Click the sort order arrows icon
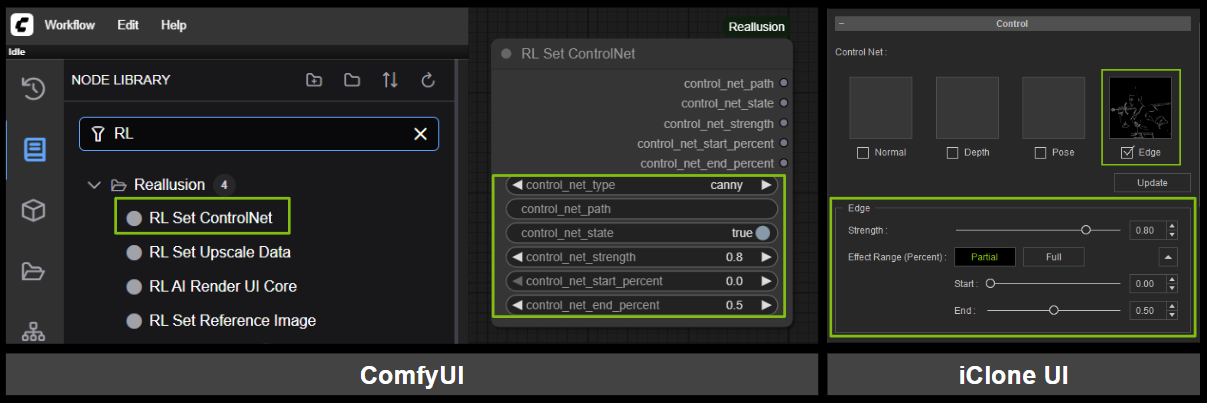Screen dimensions: 1207x403 tap(390, 80)
